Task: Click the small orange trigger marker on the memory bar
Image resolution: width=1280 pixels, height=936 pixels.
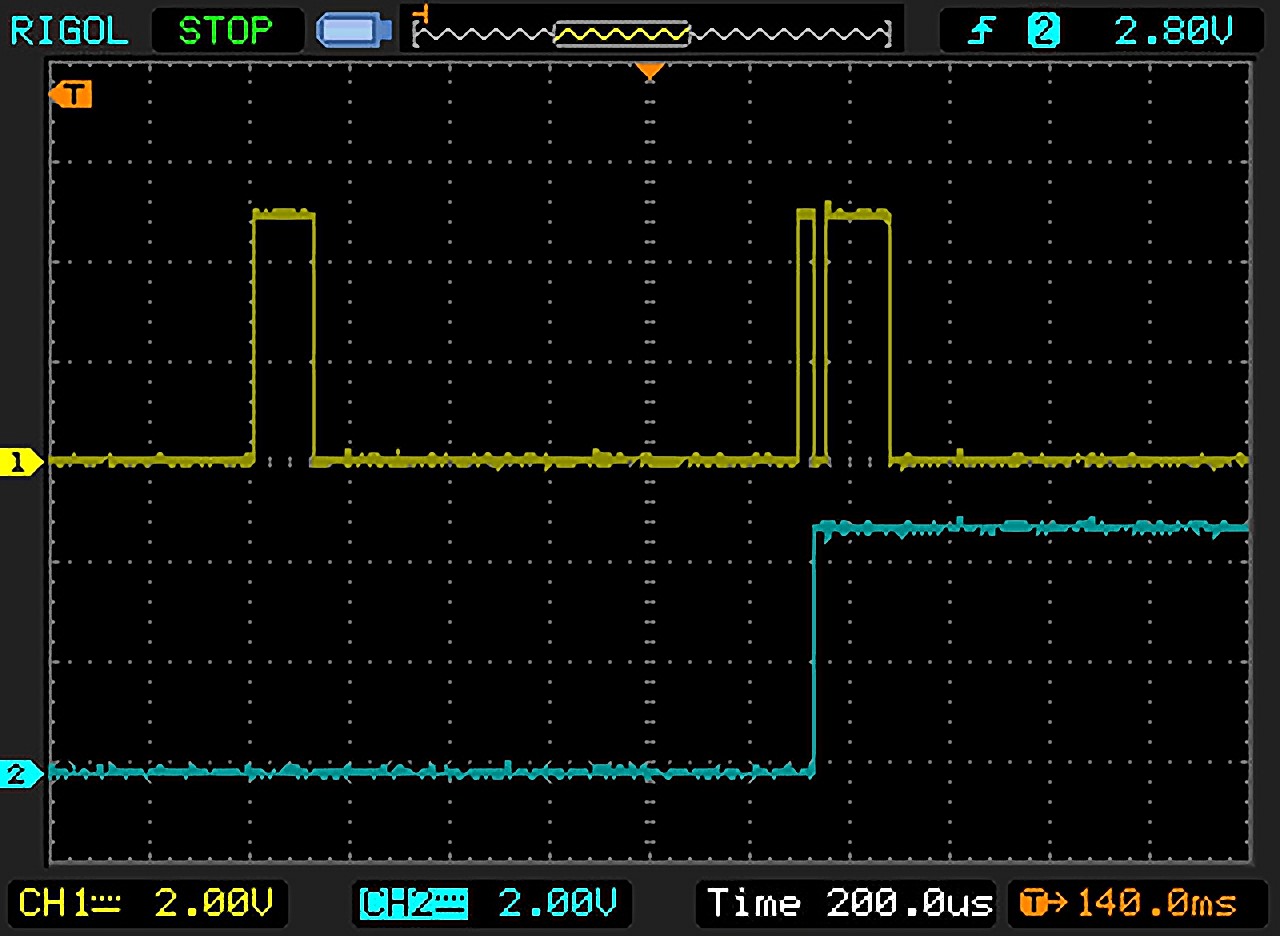Action: coord(424,14)
